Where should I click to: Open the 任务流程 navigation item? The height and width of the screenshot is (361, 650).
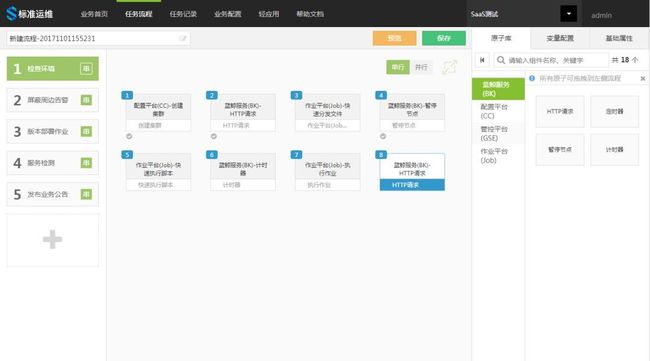(x=138, y=14)
